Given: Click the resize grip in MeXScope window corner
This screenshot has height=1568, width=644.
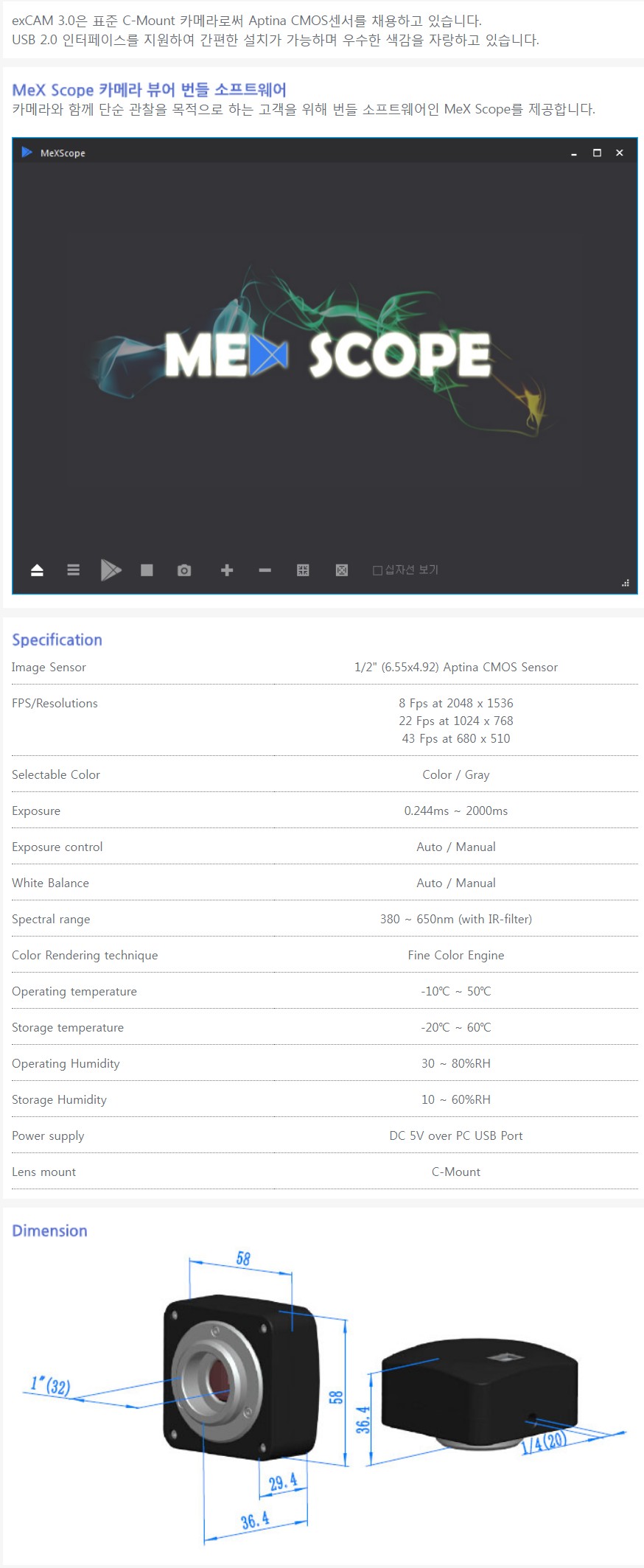Looking at the screenshot, I should coord(626,583).
